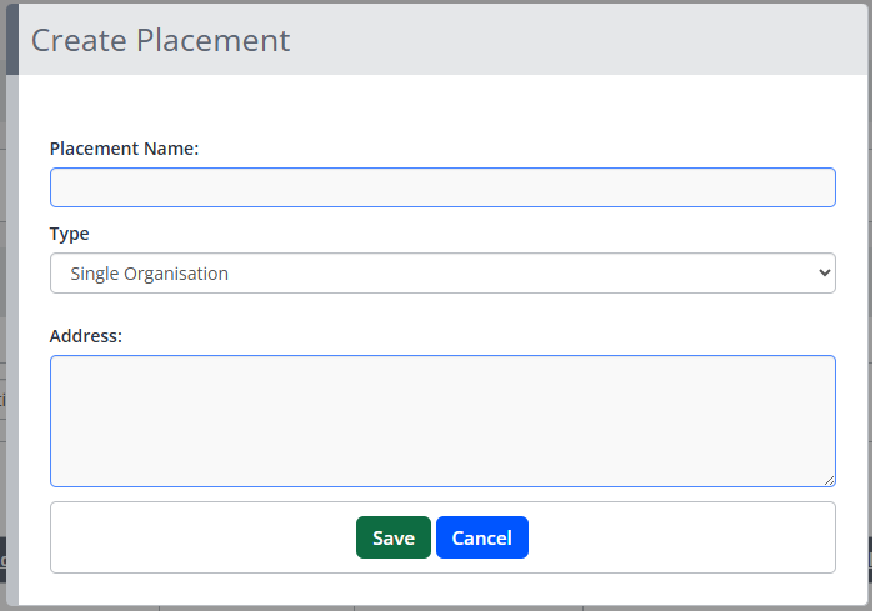The height and width of the screenshot is (611, 872).
Task: Click inside the Address text area
Action: [x=442, y=420]
